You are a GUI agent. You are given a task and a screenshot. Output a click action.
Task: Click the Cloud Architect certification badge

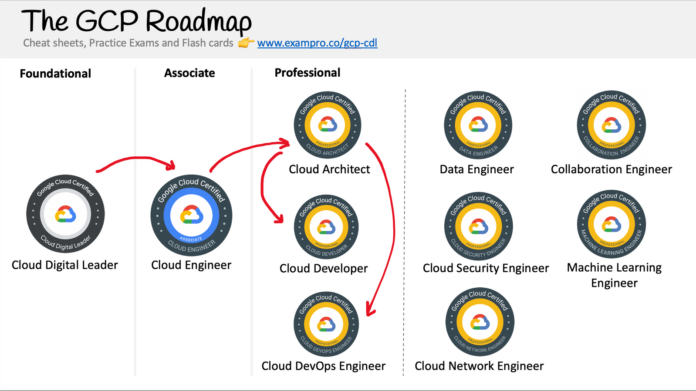point(327,125)
